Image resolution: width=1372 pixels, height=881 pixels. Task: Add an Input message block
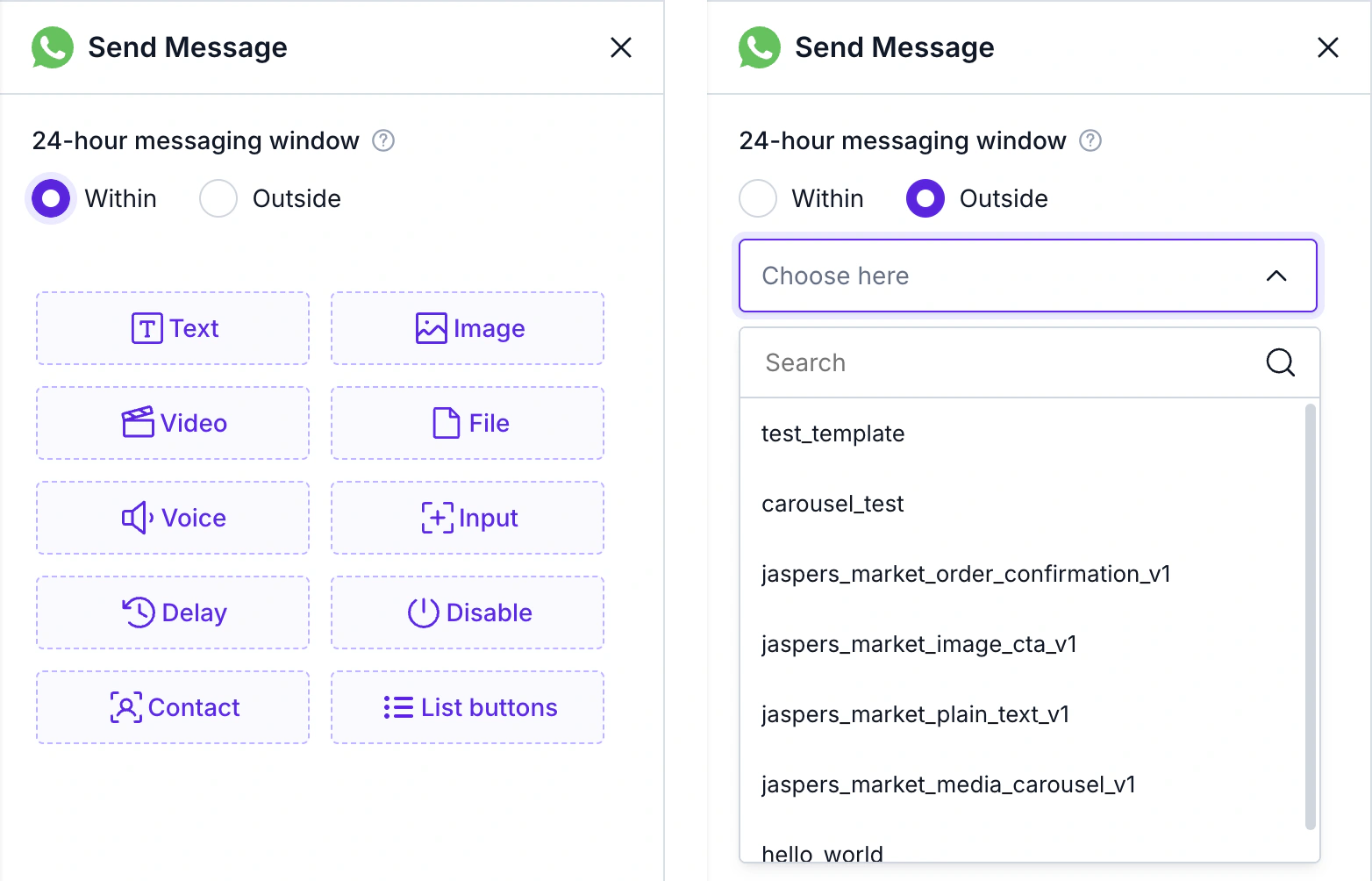tap(468, 518)
